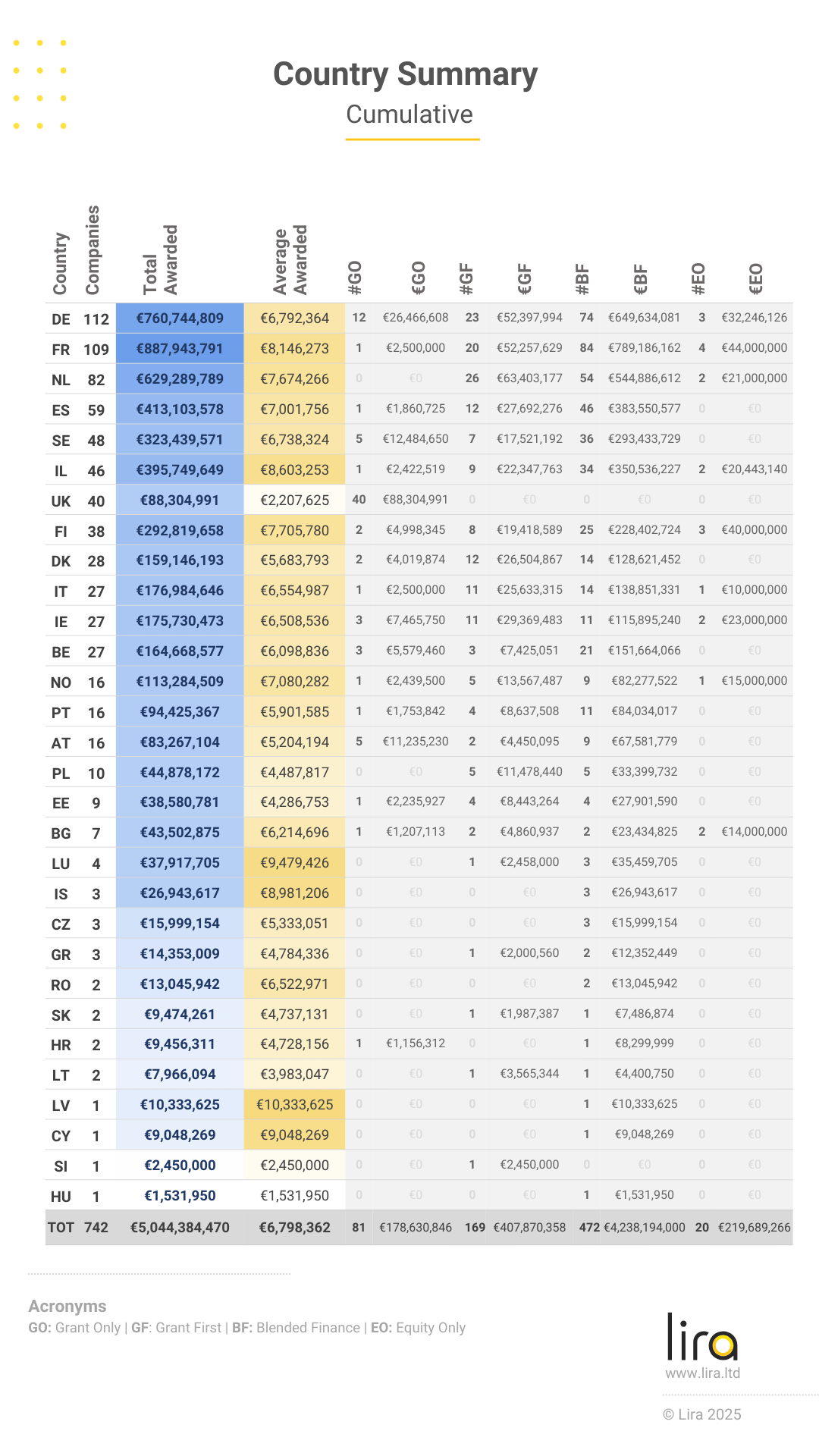Click the © Lira 2025 copyright text
Image resolution: width=819 pixels, height=1456 pixels.
(702, 1414)
